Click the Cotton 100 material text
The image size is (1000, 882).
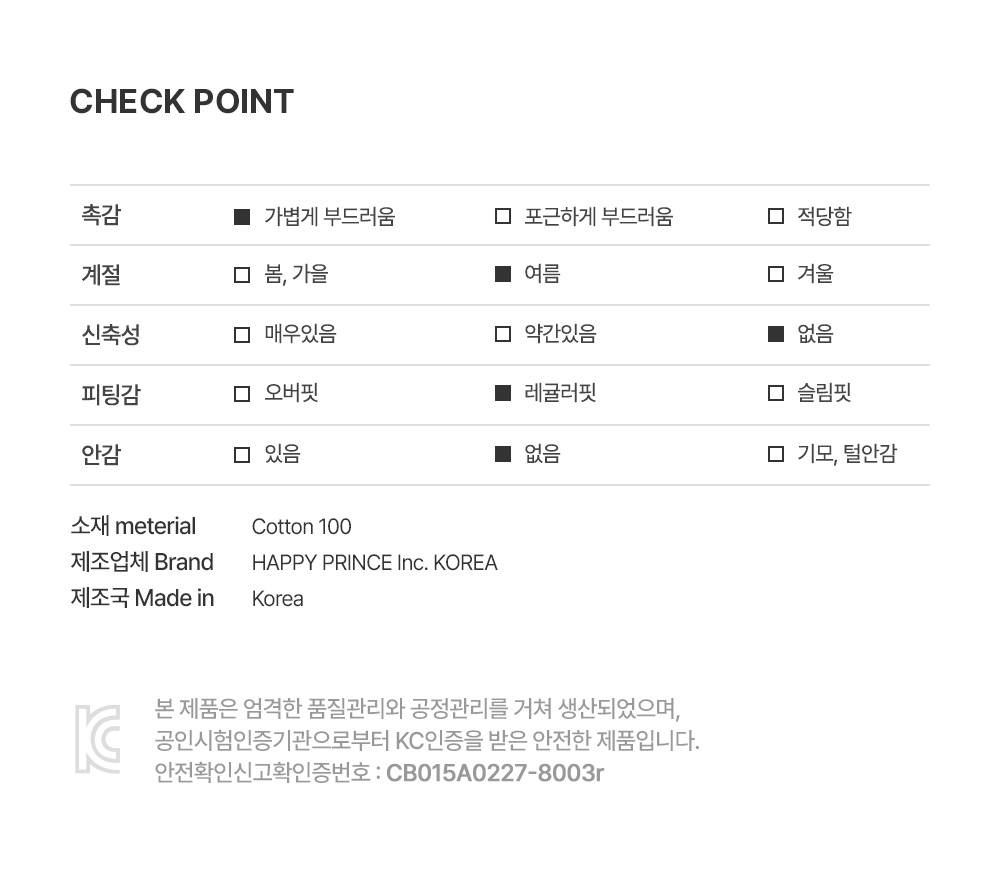(302, 527)
